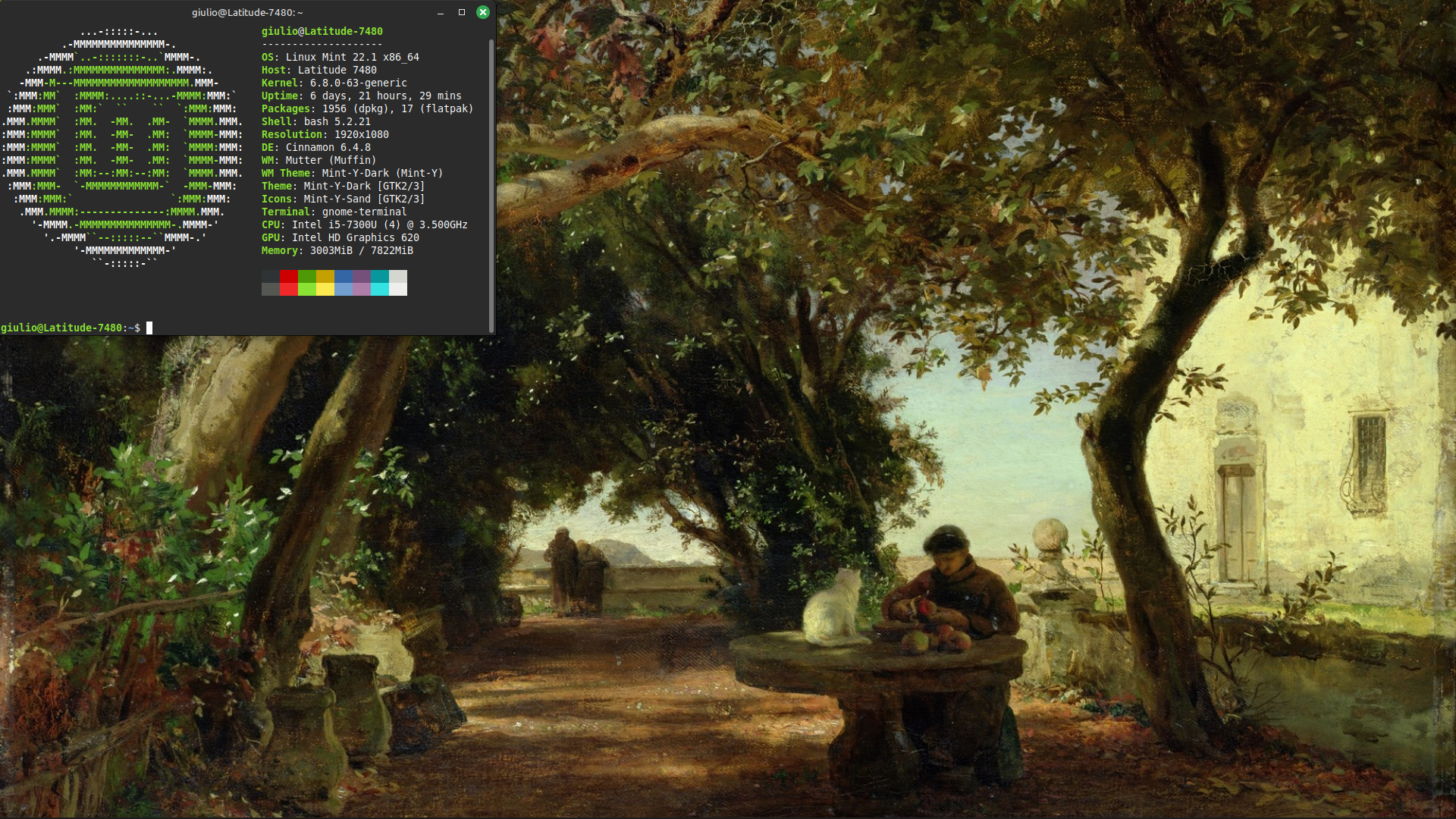Minimize the terminal window
This screenshot has height=819, width=1456.
coord(440,12)
